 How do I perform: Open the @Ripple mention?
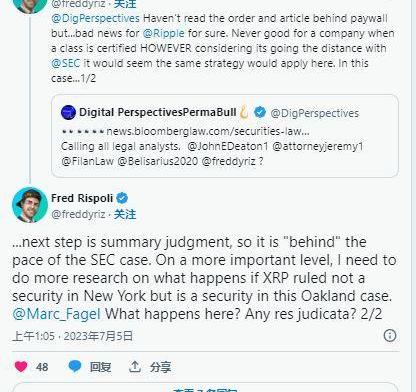[163, 33]
